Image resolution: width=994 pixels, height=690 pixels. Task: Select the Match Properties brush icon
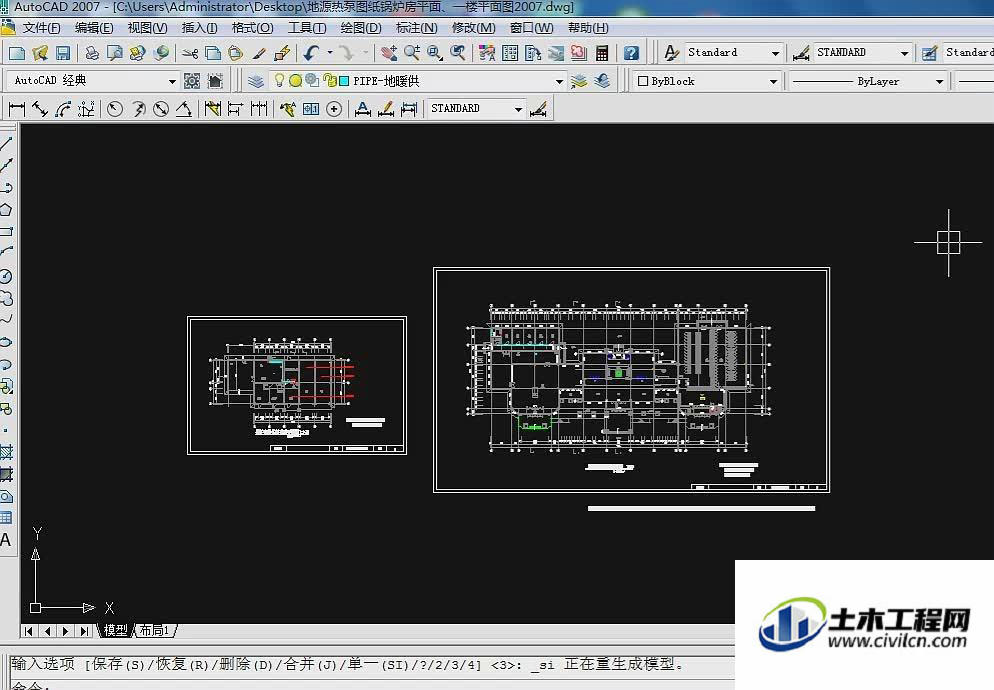click(259, 53)
